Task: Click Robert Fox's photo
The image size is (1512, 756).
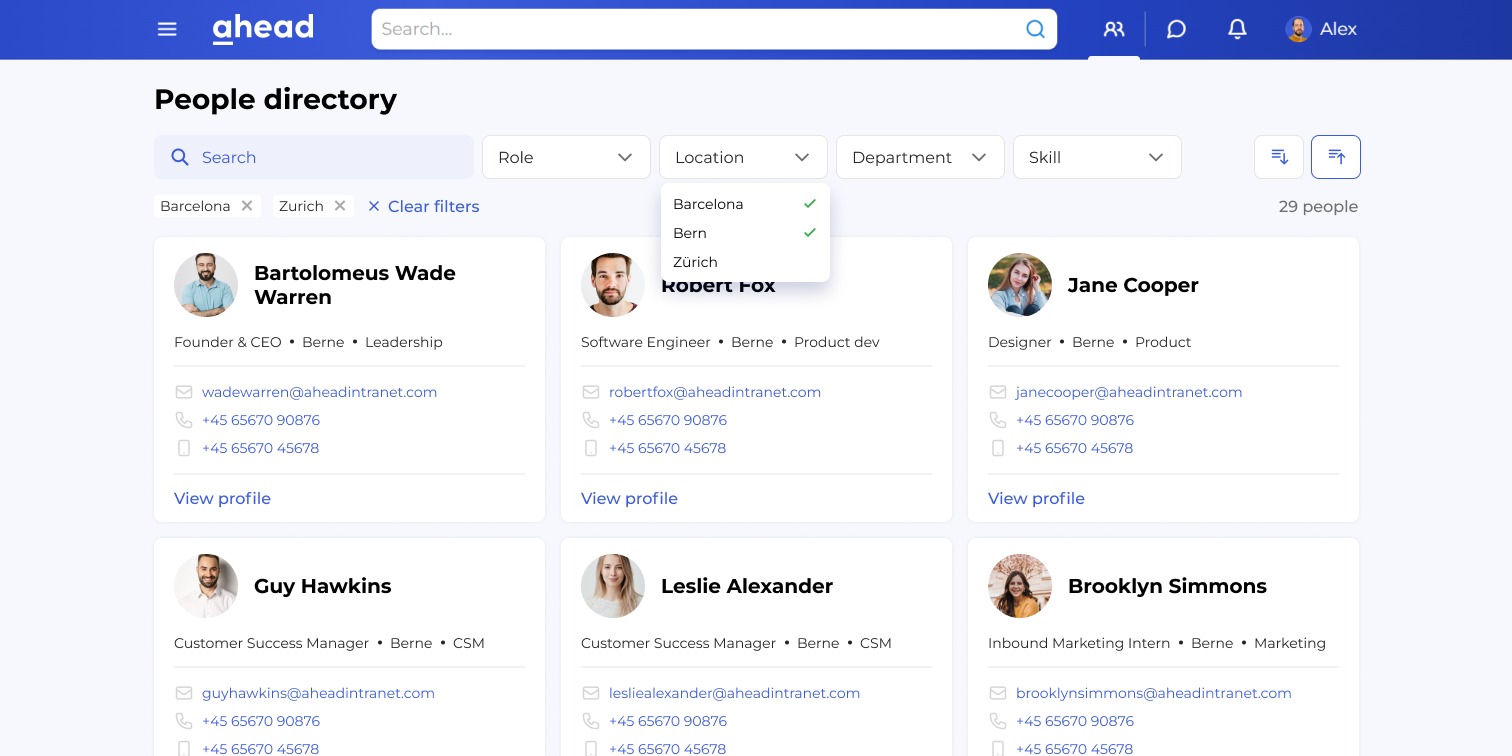Action: point(613,285)
